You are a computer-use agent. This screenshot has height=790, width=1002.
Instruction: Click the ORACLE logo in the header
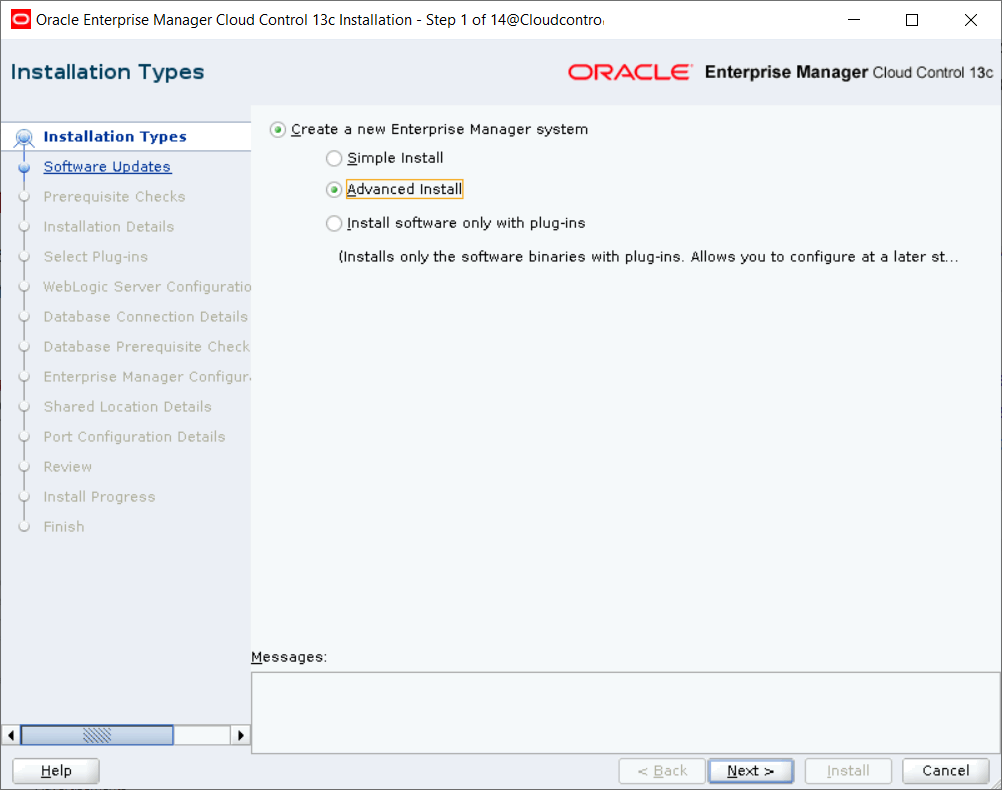coord(630,72)
